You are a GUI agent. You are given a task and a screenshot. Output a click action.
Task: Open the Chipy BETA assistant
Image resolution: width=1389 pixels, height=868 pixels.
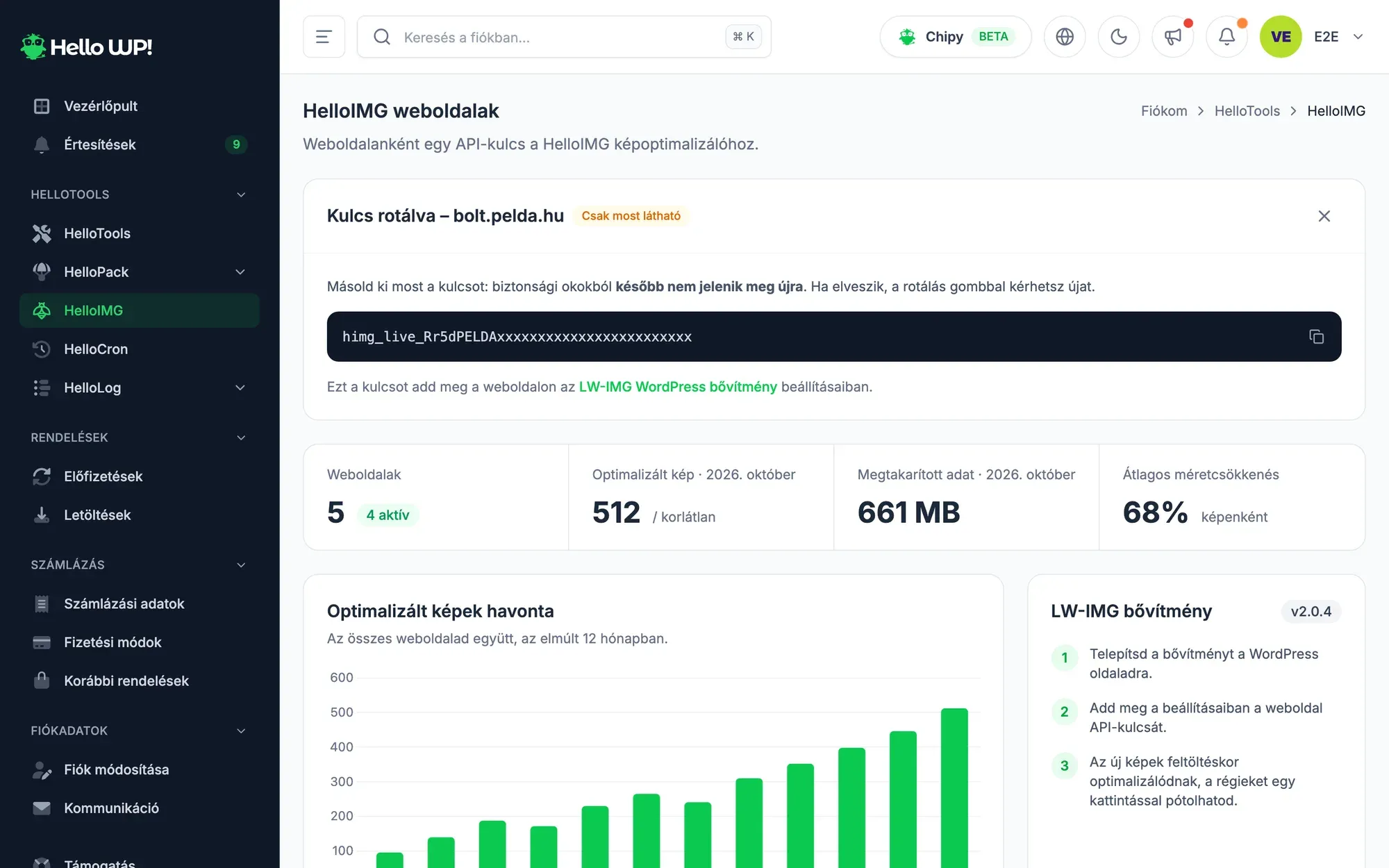coord(956,37)
